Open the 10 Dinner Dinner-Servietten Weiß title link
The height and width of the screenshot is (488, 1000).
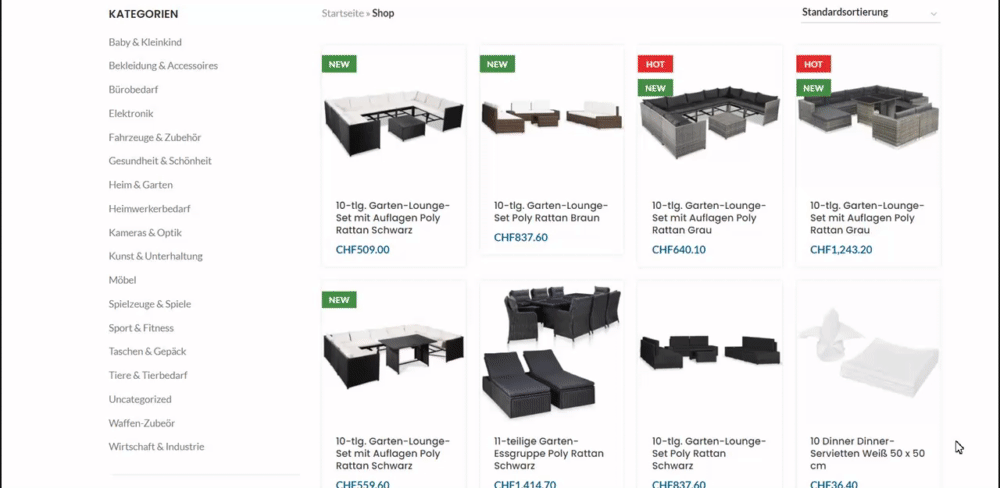pyautogui.click(x=867, y=454)
